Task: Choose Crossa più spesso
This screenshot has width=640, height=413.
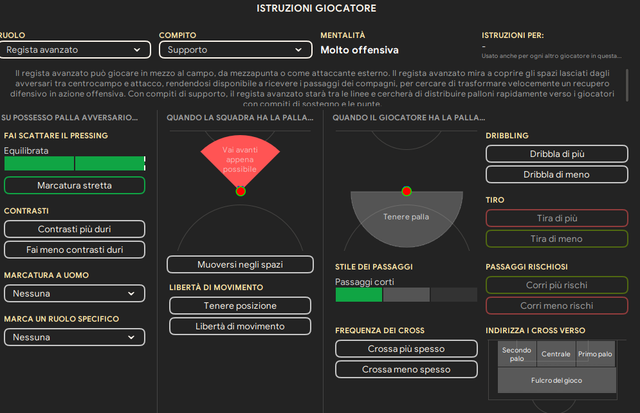Action: 406,349
